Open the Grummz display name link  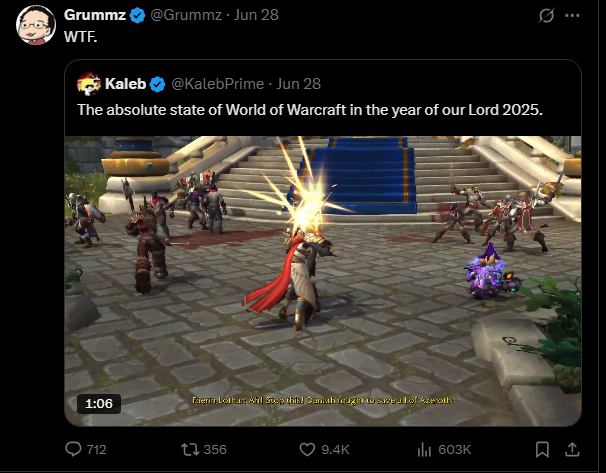coord(95,15)
